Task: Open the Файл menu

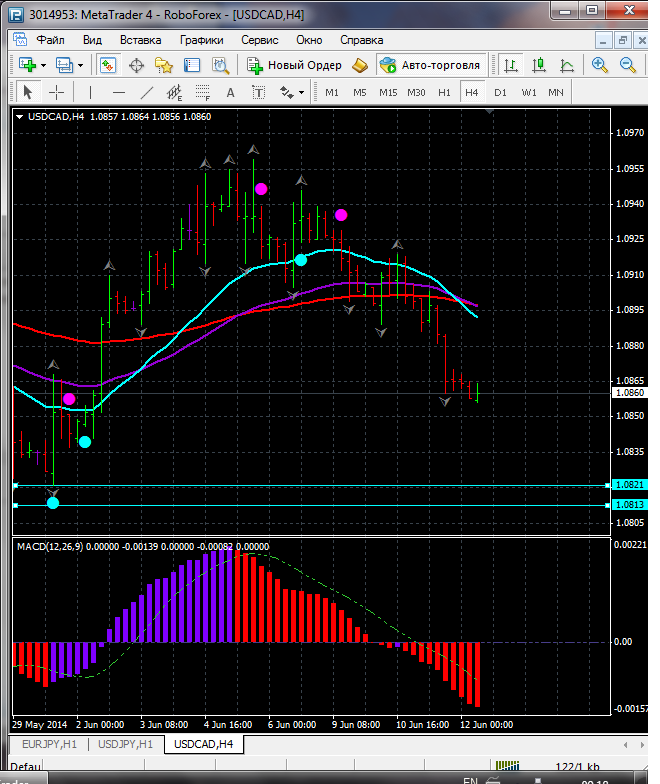Action: point(50,40)
